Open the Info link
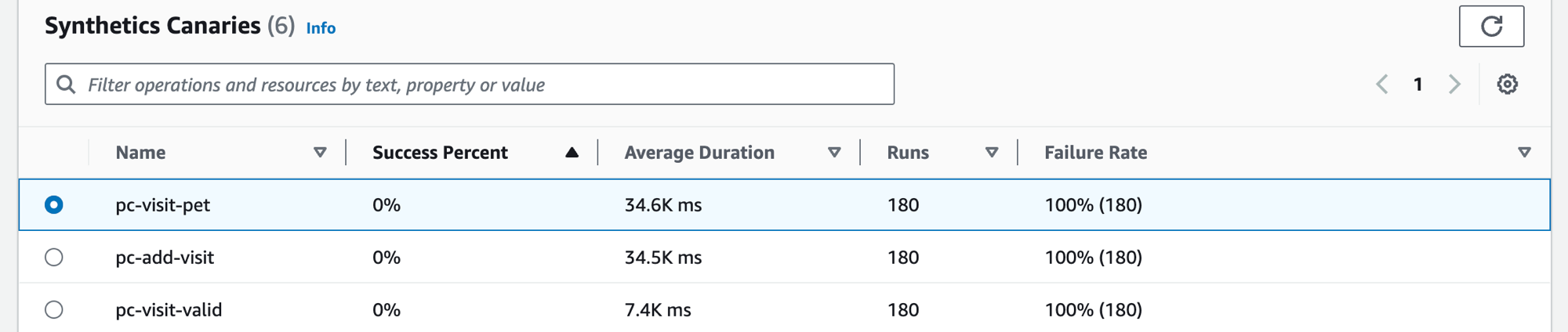1568x332 pixels. point(321,28)
